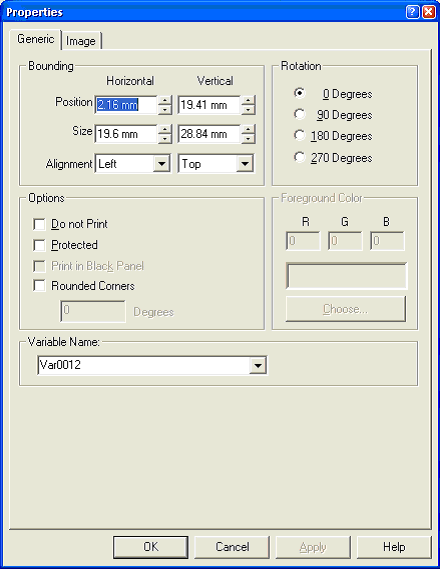Enable the Do not Print checkbox
The width and height of the screenshot is (440, 569).
39,224
